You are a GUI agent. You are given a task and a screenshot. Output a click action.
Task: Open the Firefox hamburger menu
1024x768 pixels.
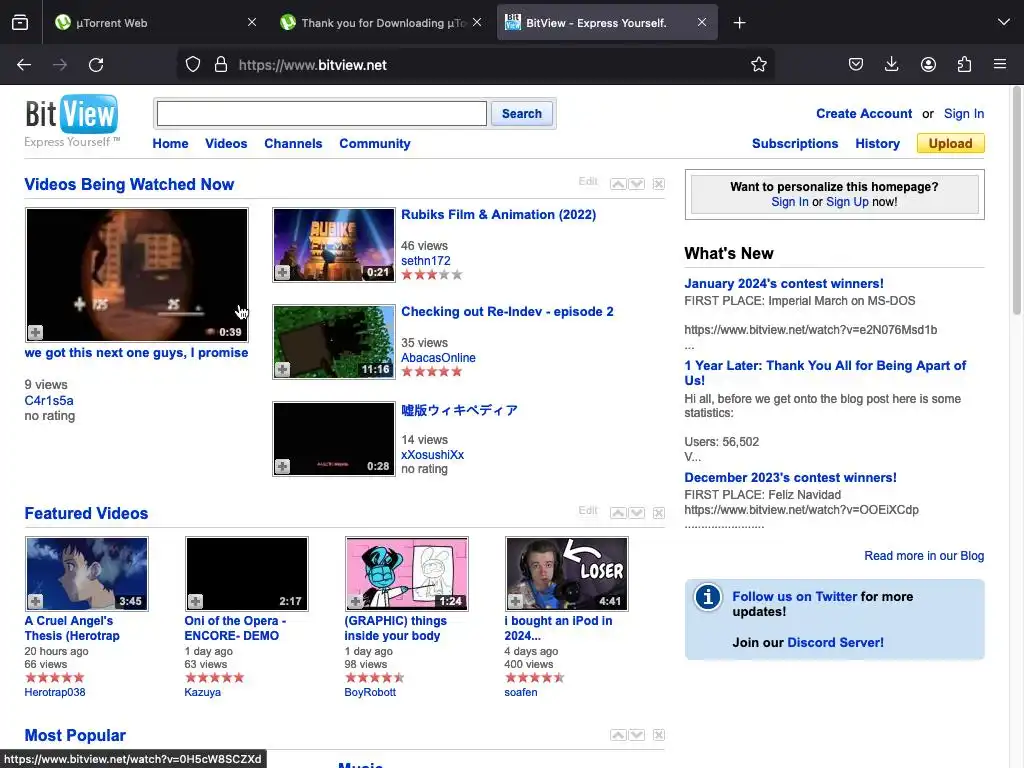[x=1000, y=65]
